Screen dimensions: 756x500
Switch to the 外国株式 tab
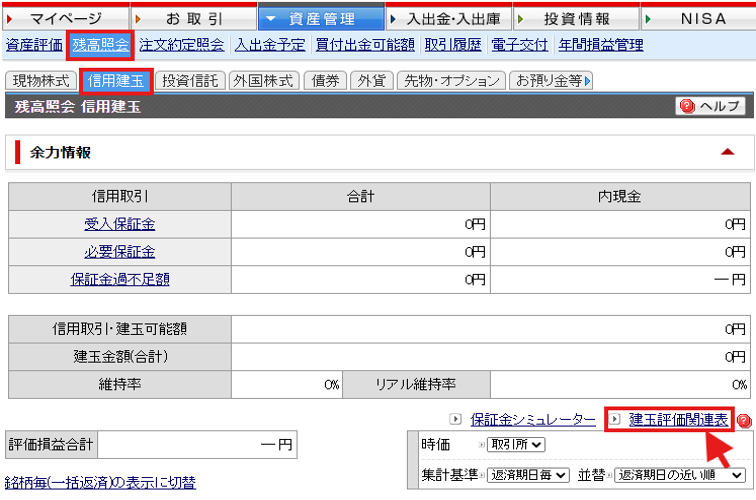[x=263, y=81]
